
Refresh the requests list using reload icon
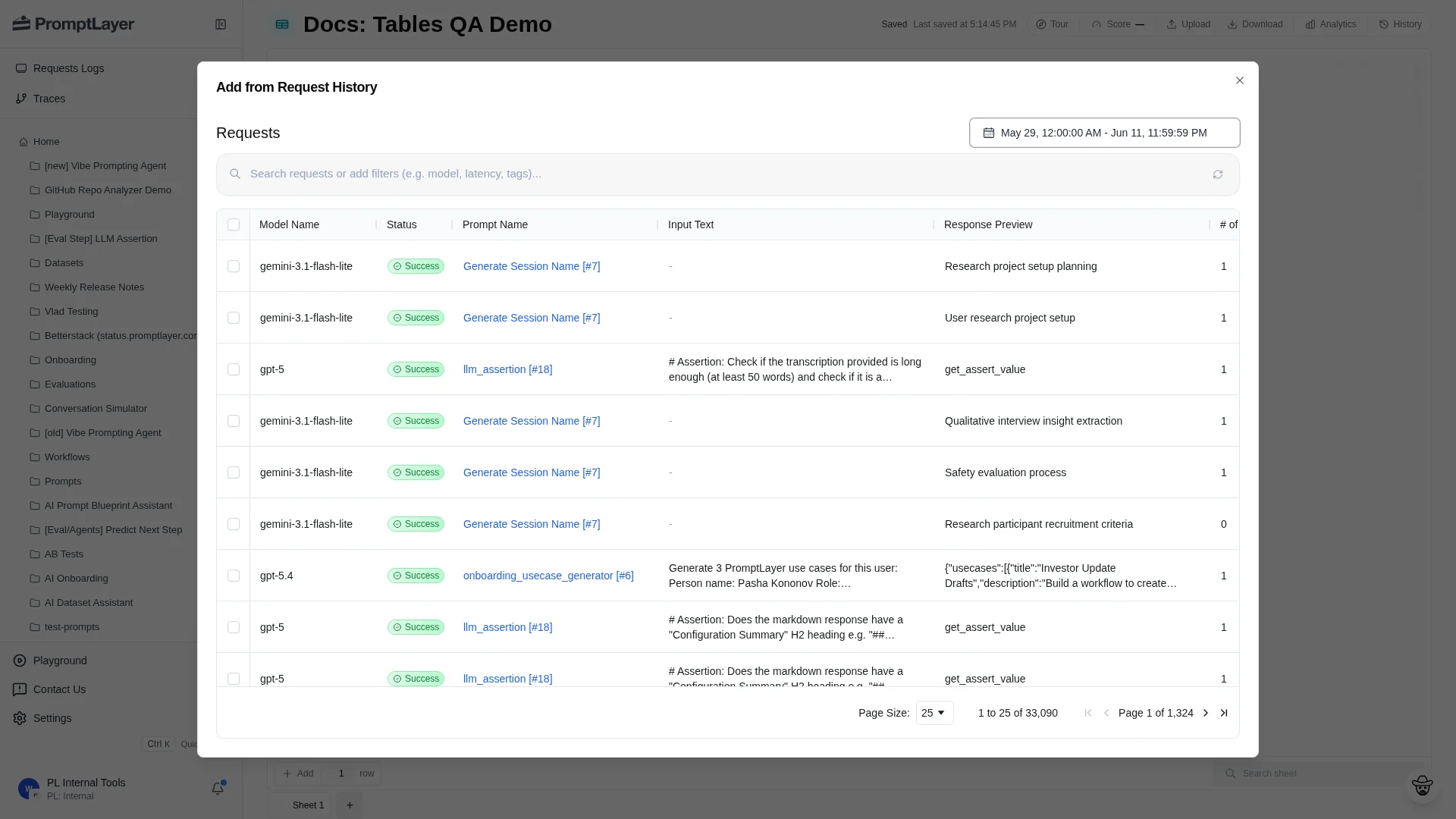pyautogui.click(x=1218, y=174)
